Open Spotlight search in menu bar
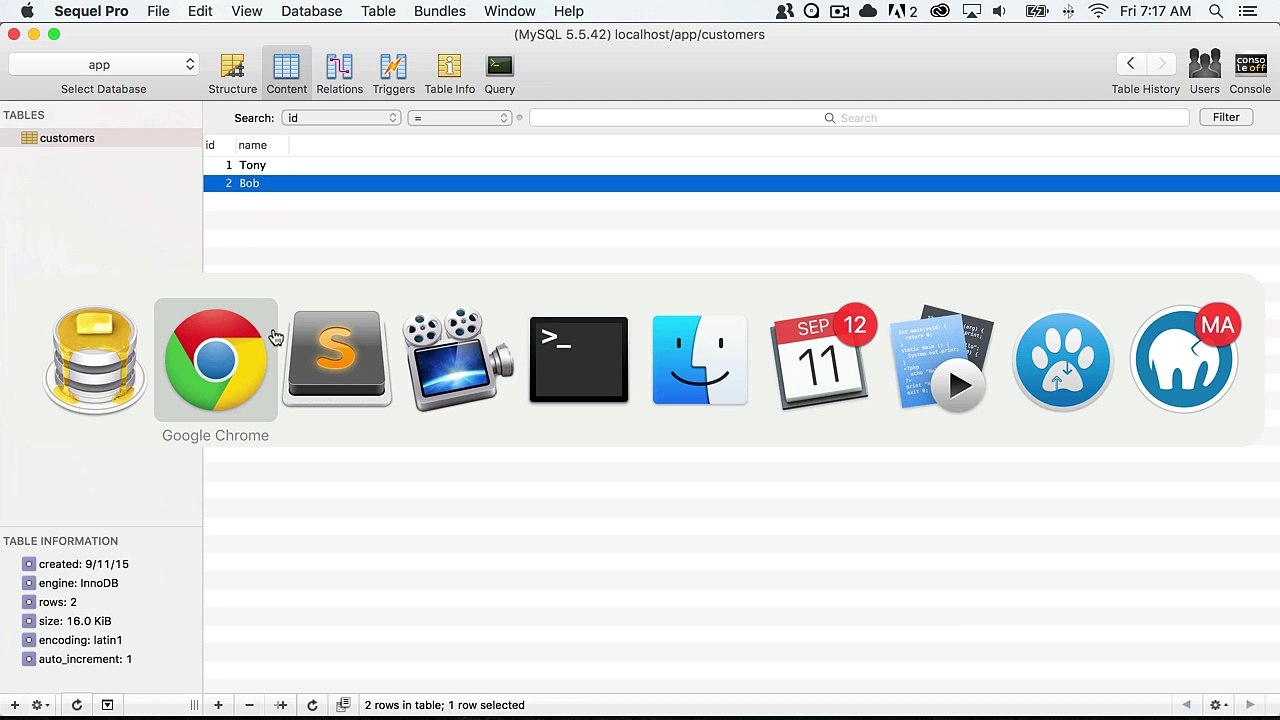 (x=1216, y=11)
